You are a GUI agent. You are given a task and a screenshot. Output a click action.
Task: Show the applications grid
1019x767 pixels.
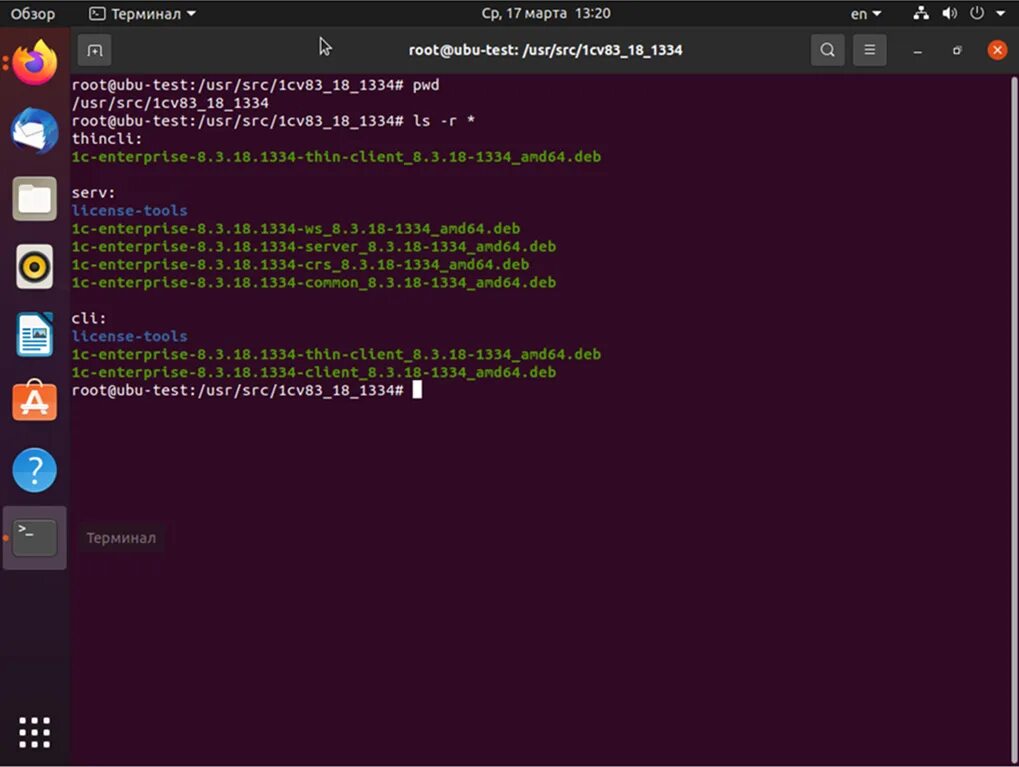tap(34, 733)
